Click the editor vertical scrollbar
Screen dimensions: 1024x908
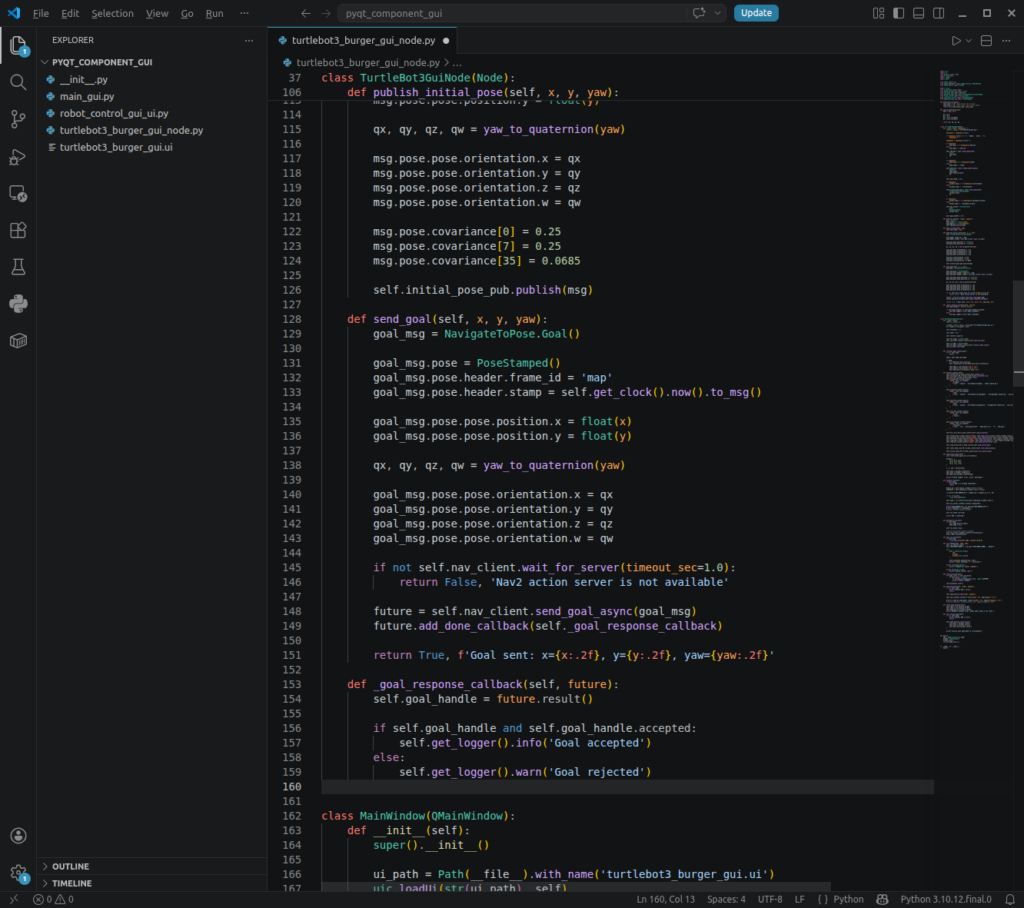1019,333
